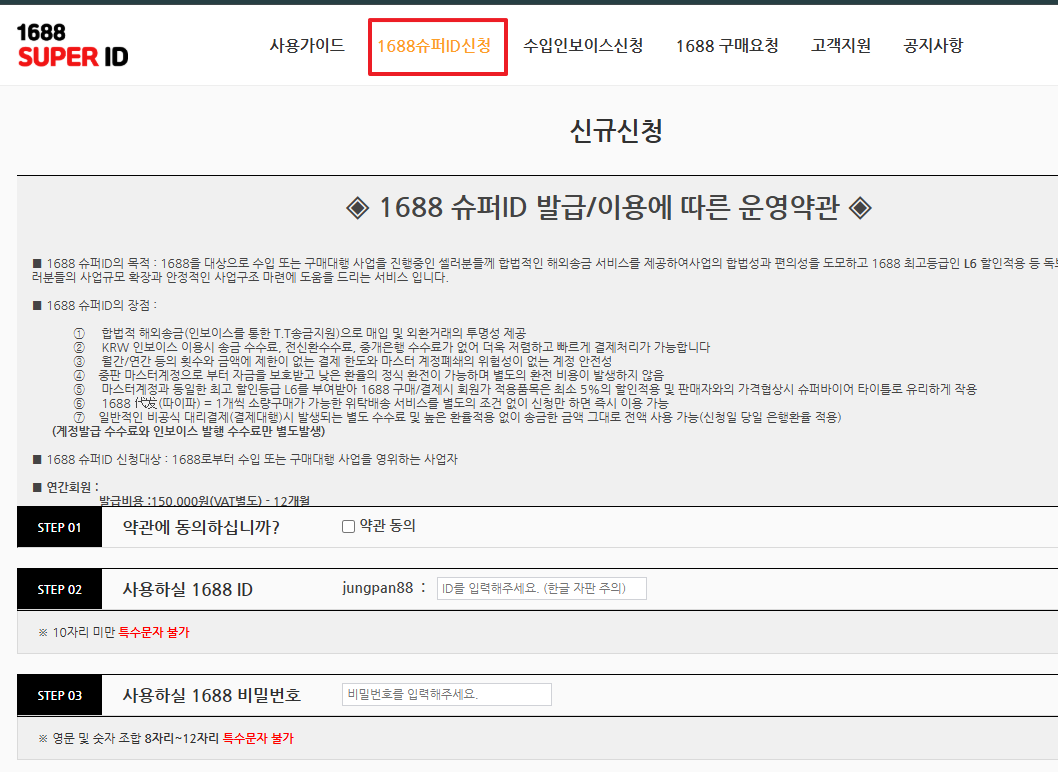This screenshot has width=1058, height=772.
Task: Click the '1688 슈퍼ID의 장점' heading
Action: [94, 306]
